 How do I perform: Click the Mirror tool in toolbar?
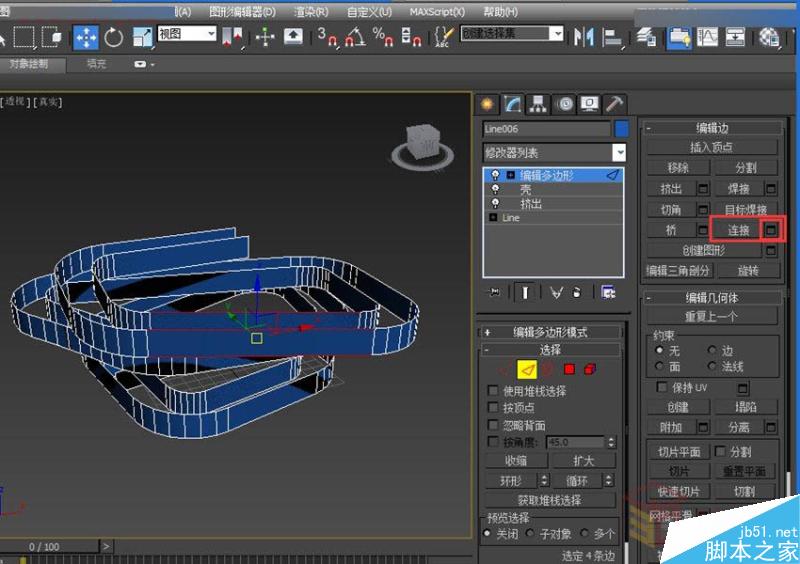tap(584, 37)
